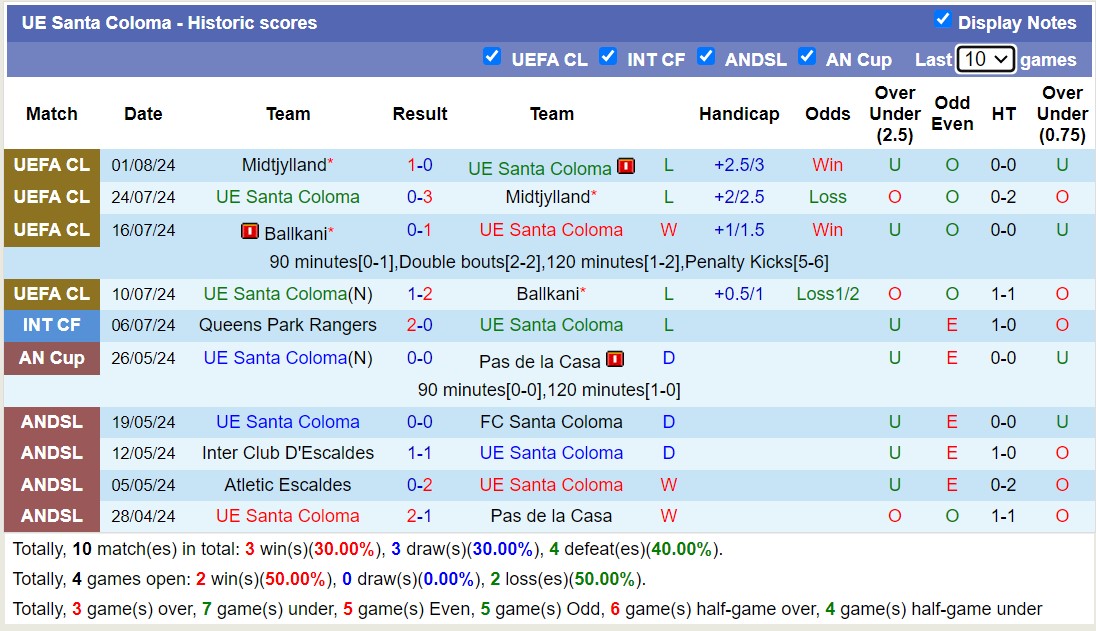
Task: Click the Odd Even column header
Action: [952, 113]
